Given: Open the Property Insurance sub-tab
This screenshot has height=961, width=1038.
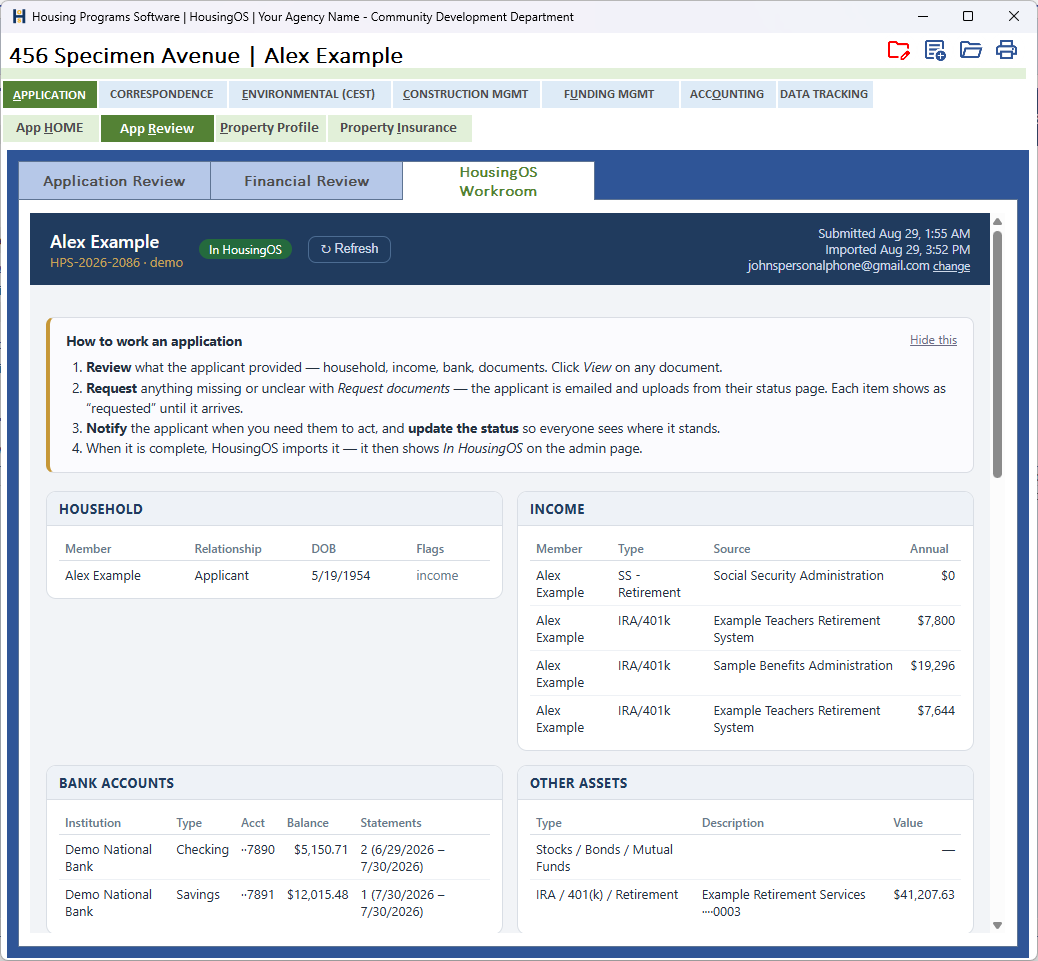Looking at the screenshot, I should pos(399,128).
